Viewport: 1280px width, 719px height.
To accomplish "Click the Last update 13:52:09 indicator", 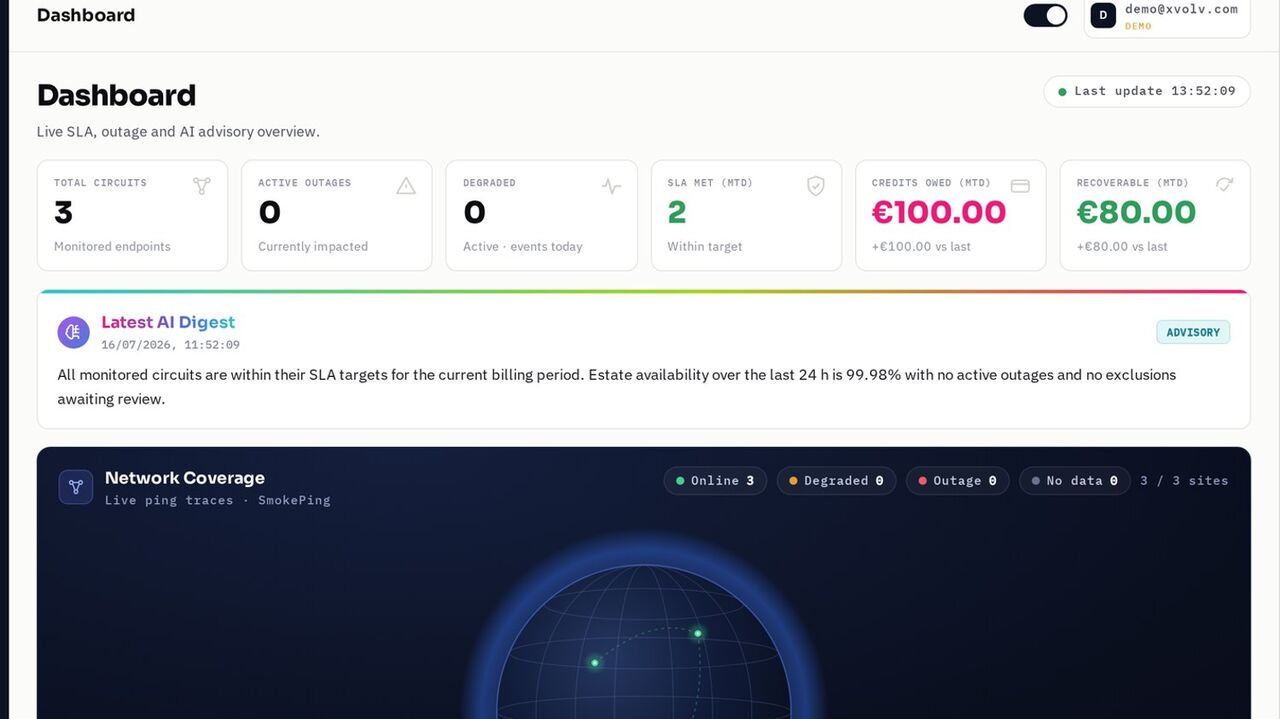I will tap(1146, 91).
